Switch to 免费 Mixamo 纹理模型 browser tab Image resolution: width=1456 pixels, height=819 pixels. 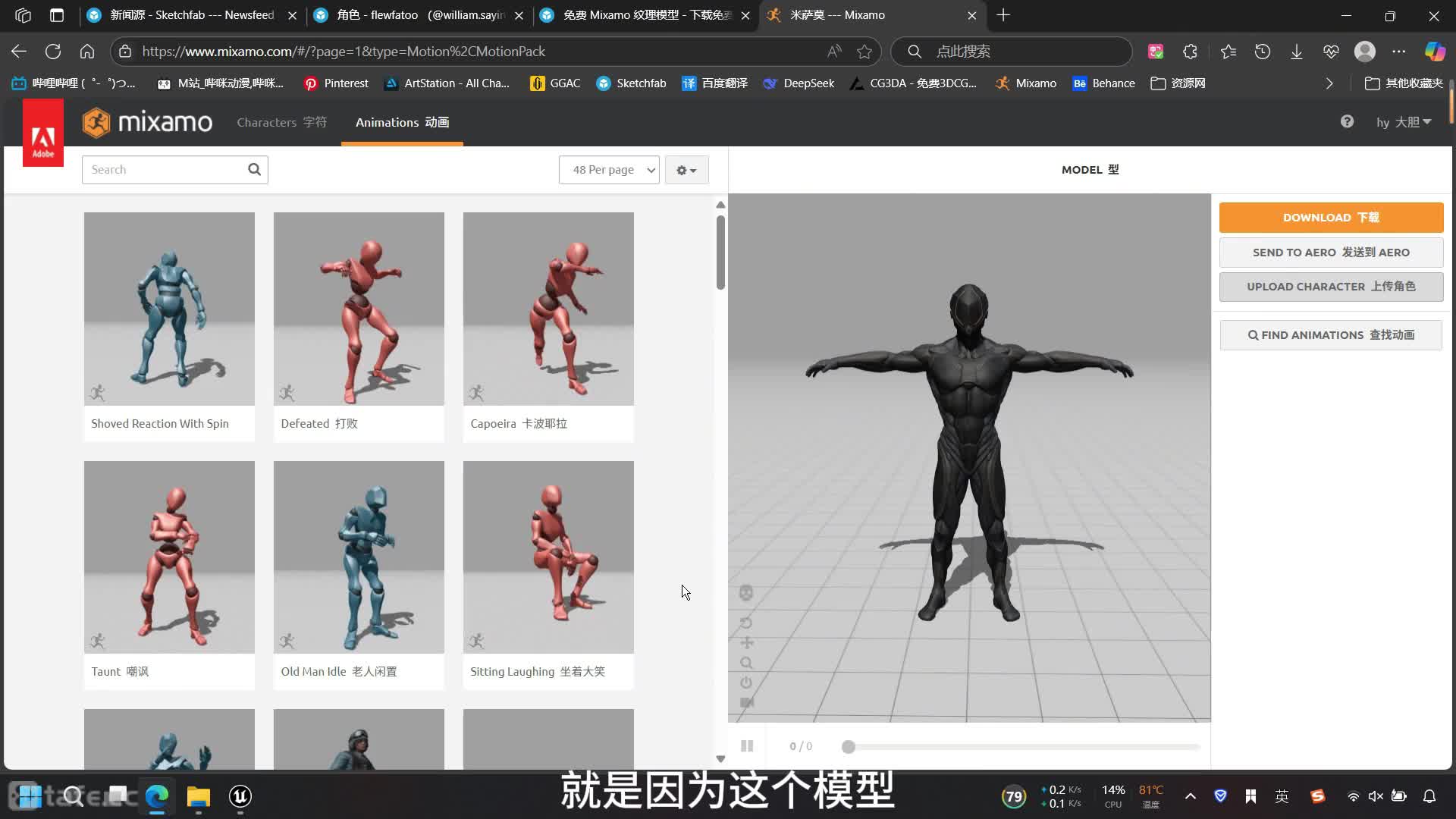[646, 15]
